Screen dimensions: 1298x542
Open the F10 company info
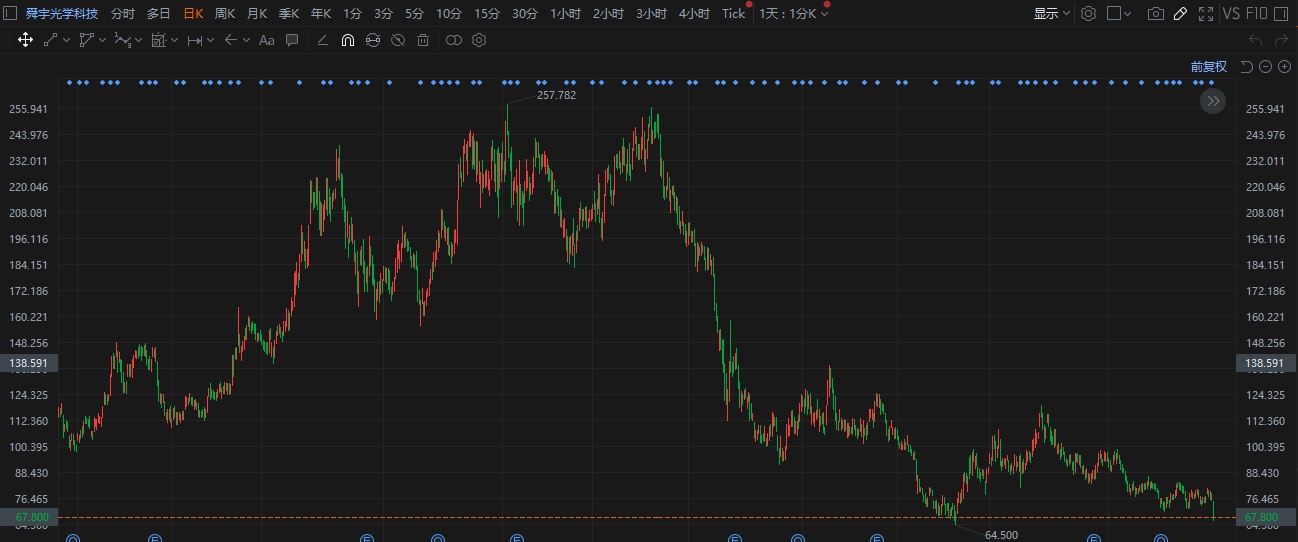1259,14
